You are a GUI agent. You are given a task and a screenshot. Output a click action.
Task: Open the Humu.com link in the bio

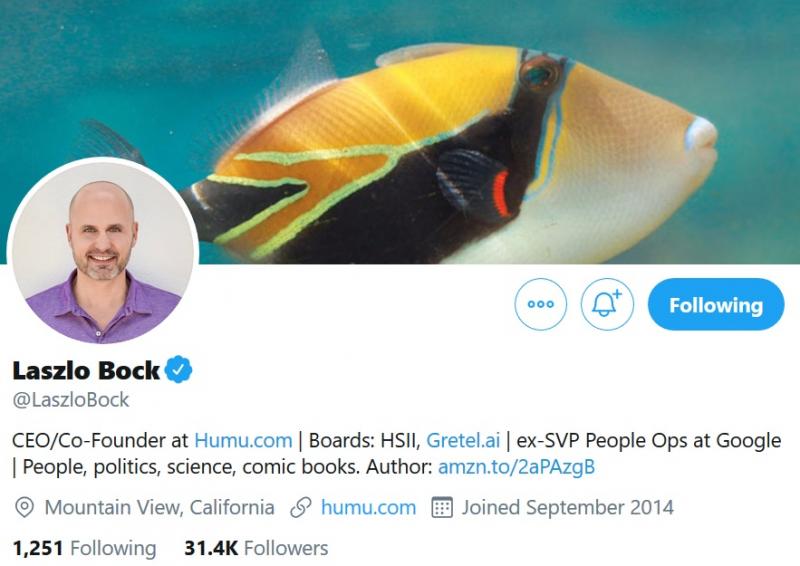243,440
